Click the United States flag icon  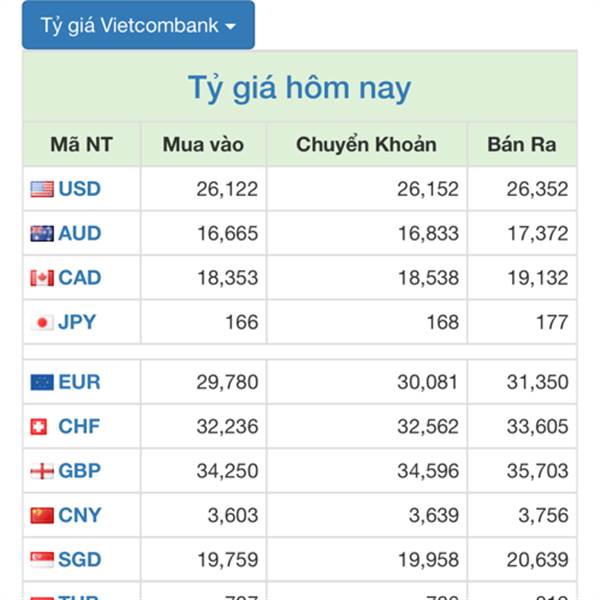click(x=42, y=189)
